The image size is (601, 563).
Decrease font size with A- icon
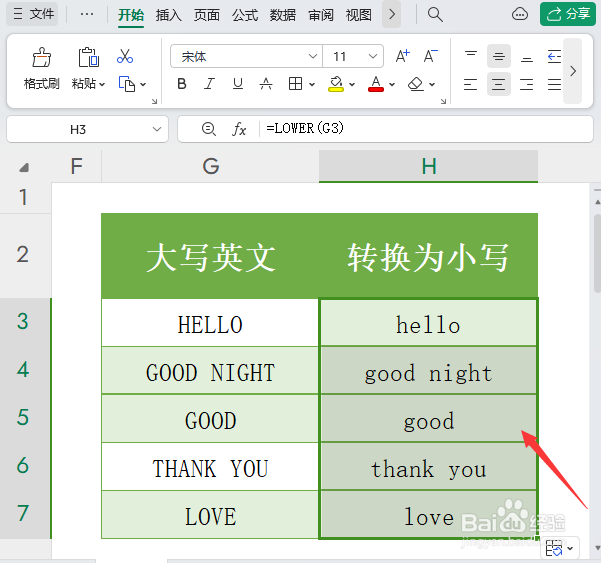pyautogui.click(x=430, y=56)
